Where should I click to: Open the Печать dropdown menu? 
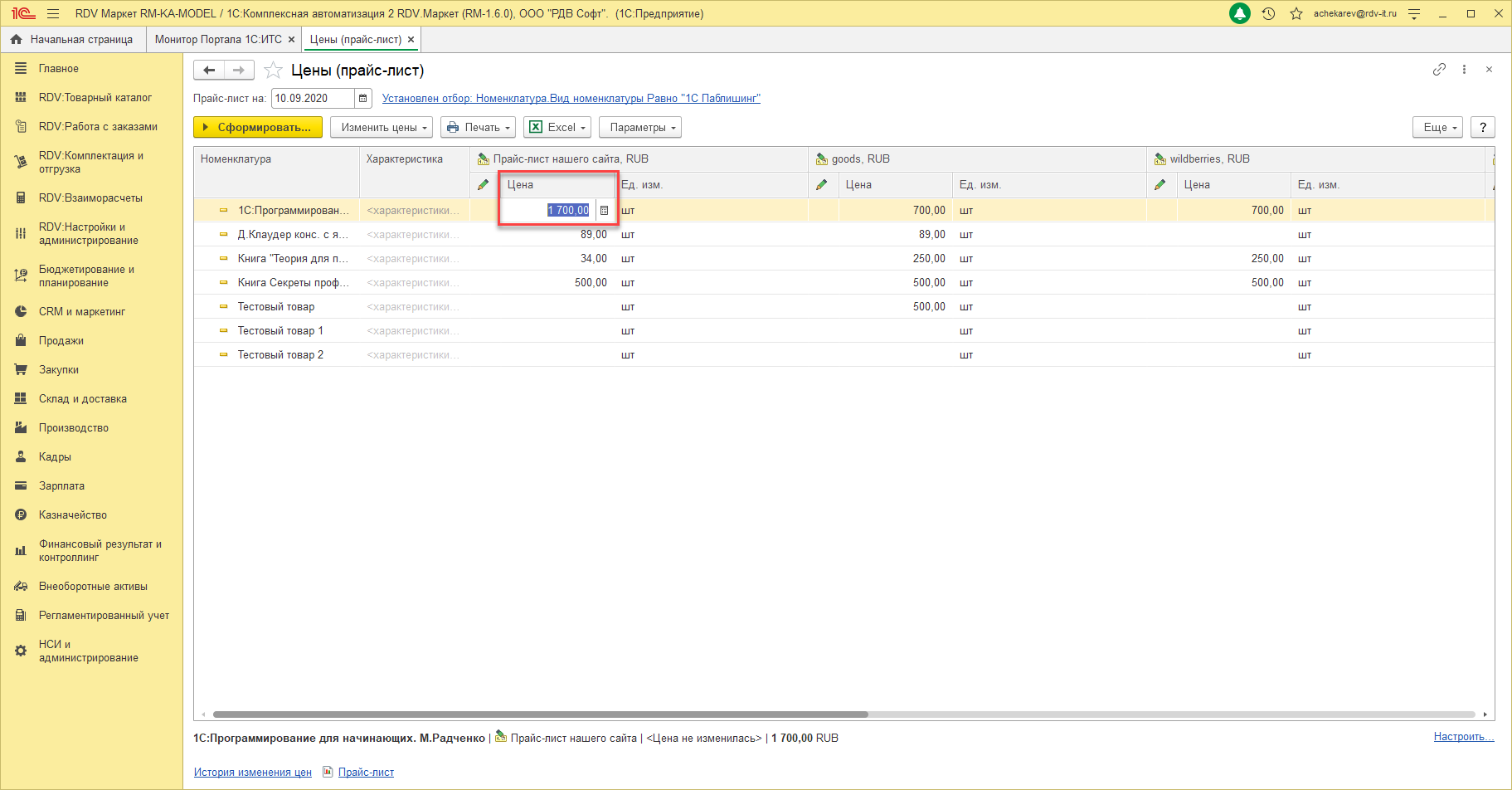click(478, 127)
